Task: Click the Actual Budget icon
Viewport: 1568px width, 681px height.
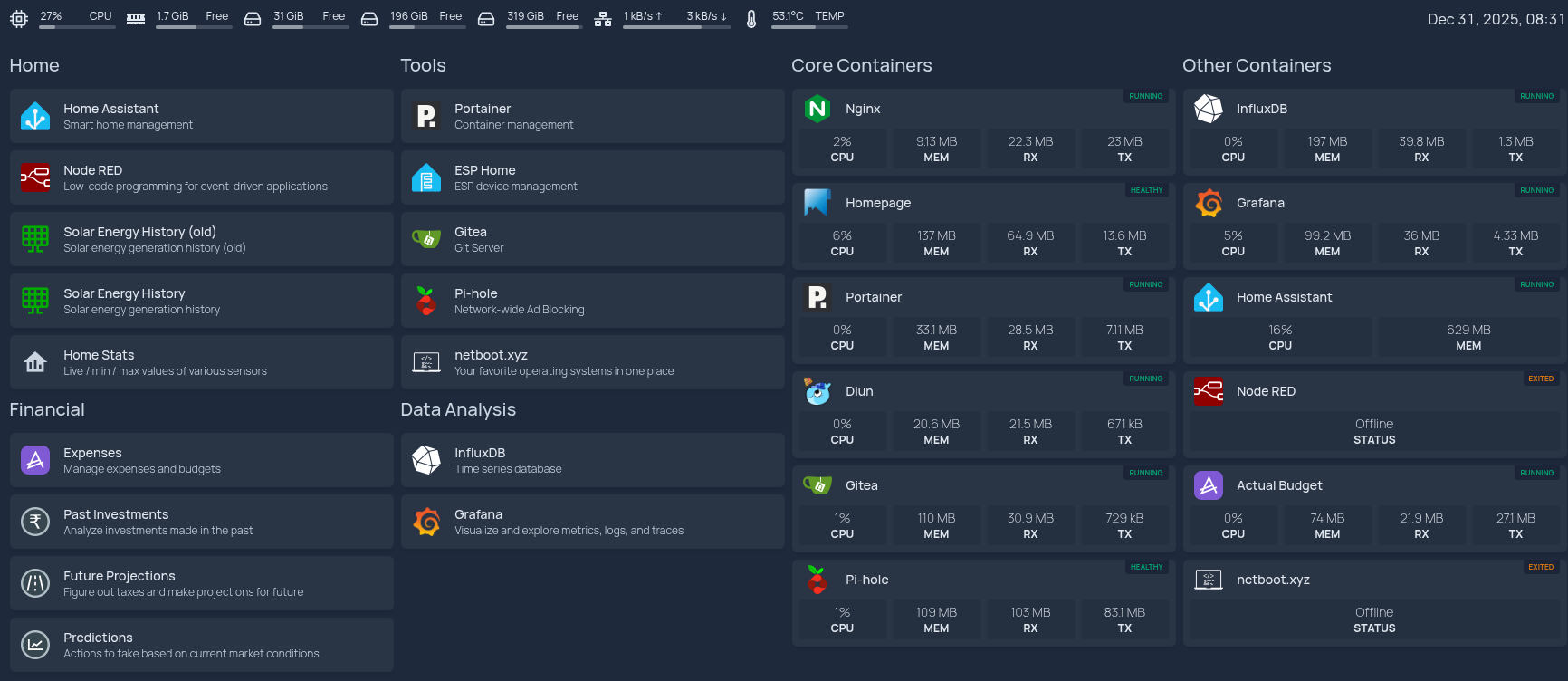Action: 1209,485
